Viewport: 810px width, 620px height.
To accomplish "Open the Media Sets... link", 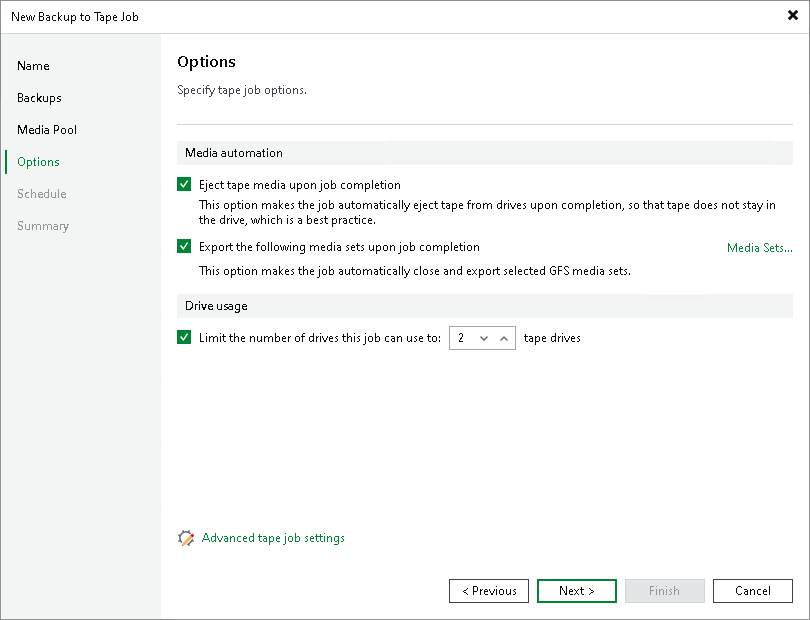I will tap(759, 247).
